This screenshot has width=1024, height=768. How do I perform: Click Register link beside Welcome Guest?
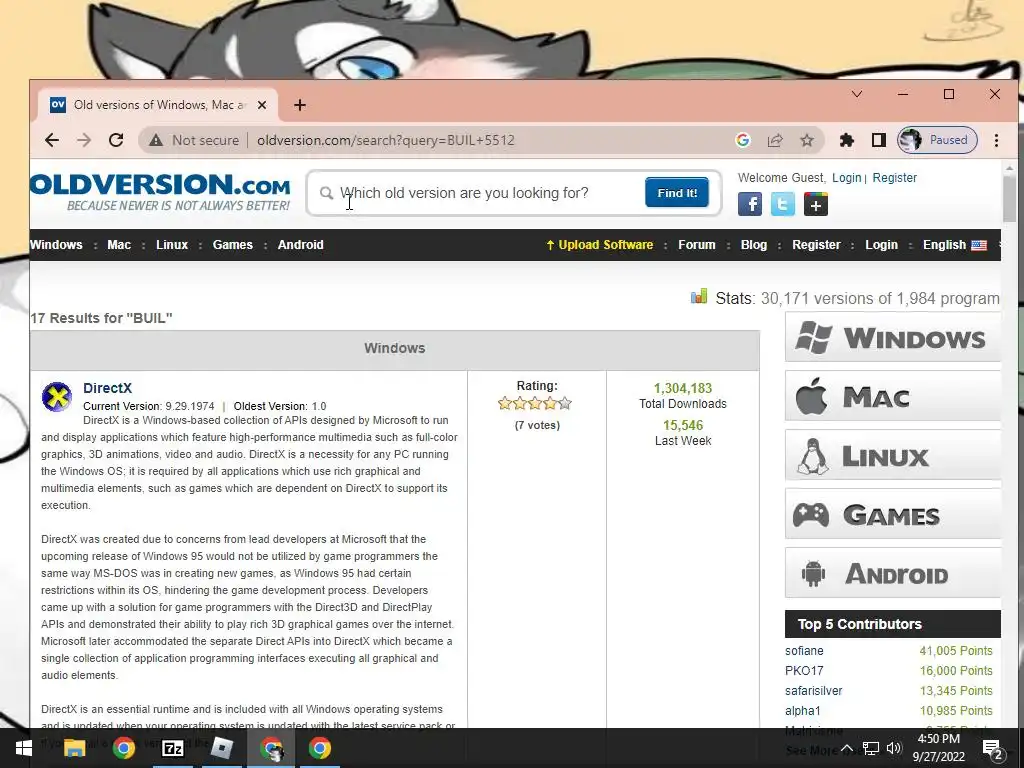pos(895,178)
